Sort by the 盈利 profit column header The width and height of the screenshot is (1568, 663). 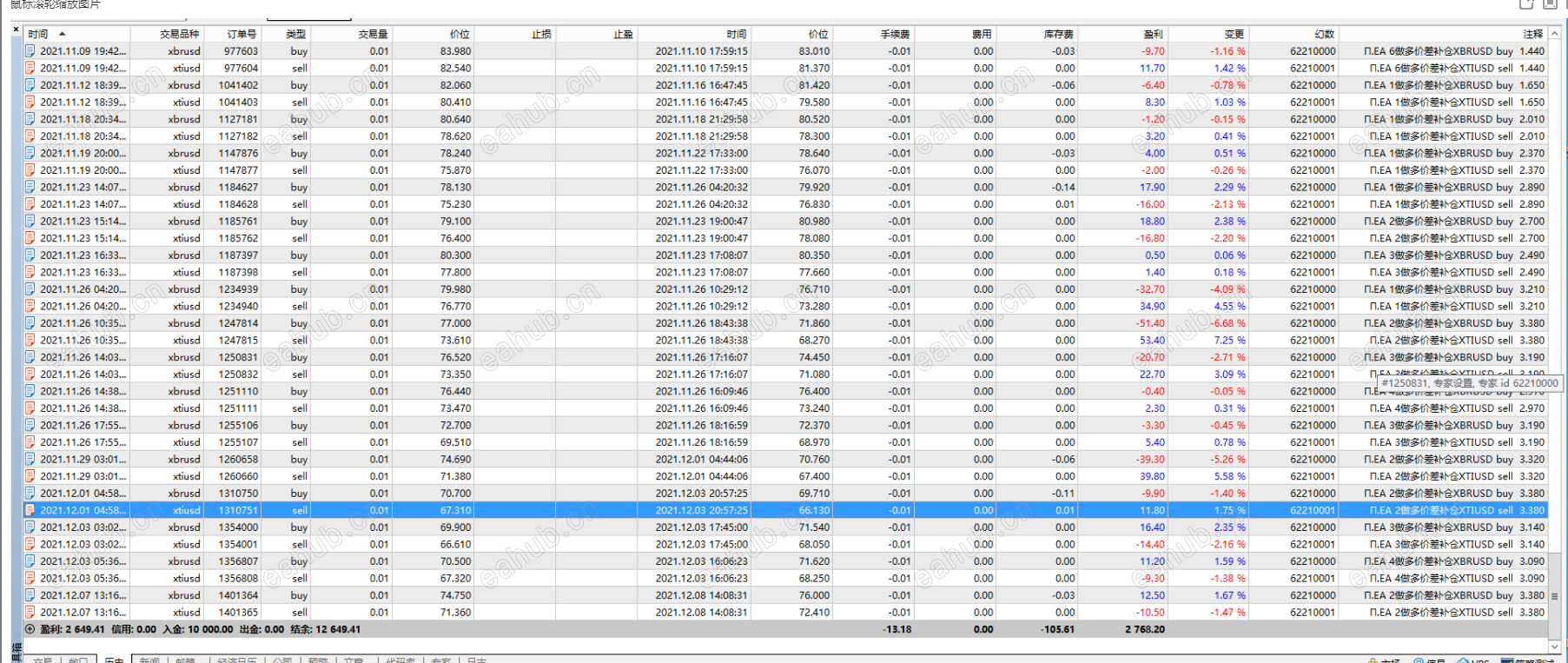point(1153,34)
